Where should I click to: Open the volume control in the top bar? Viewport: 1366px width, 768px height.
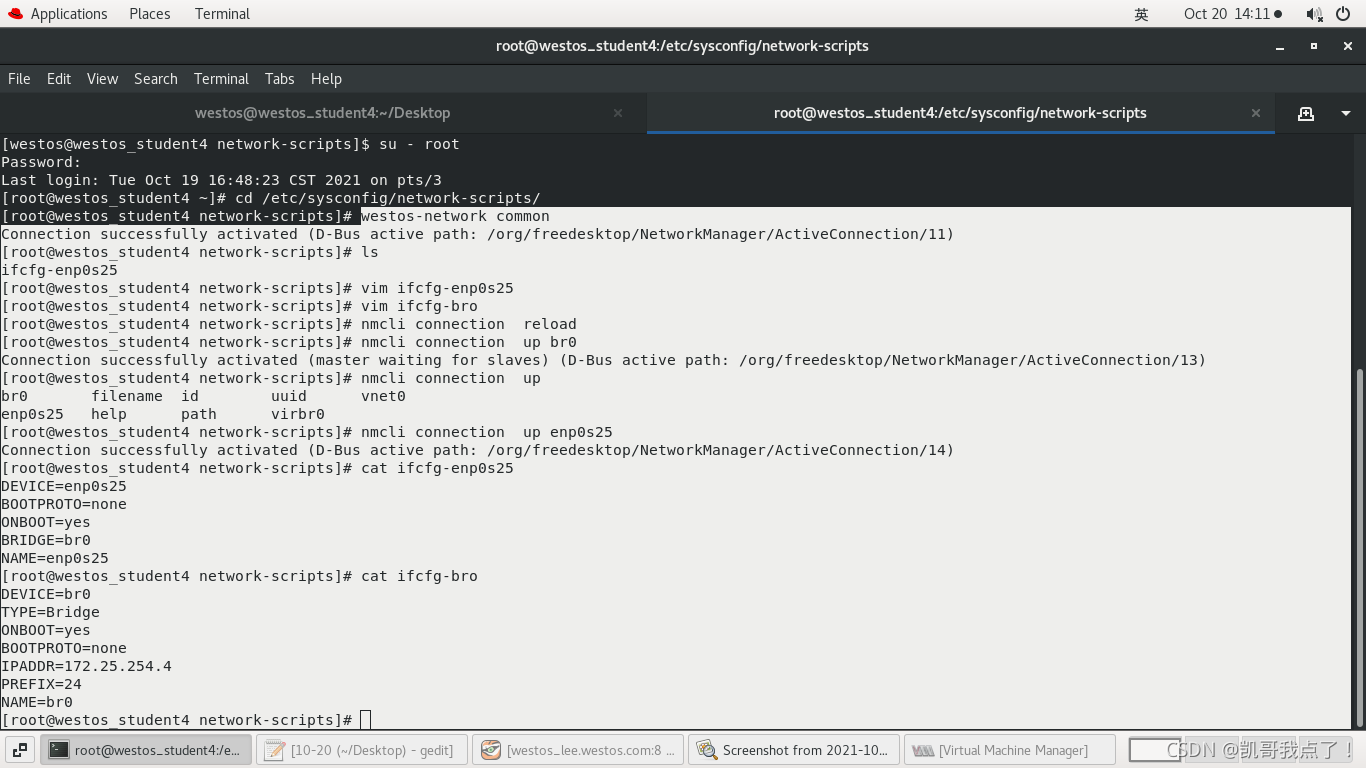point(1314,13)
